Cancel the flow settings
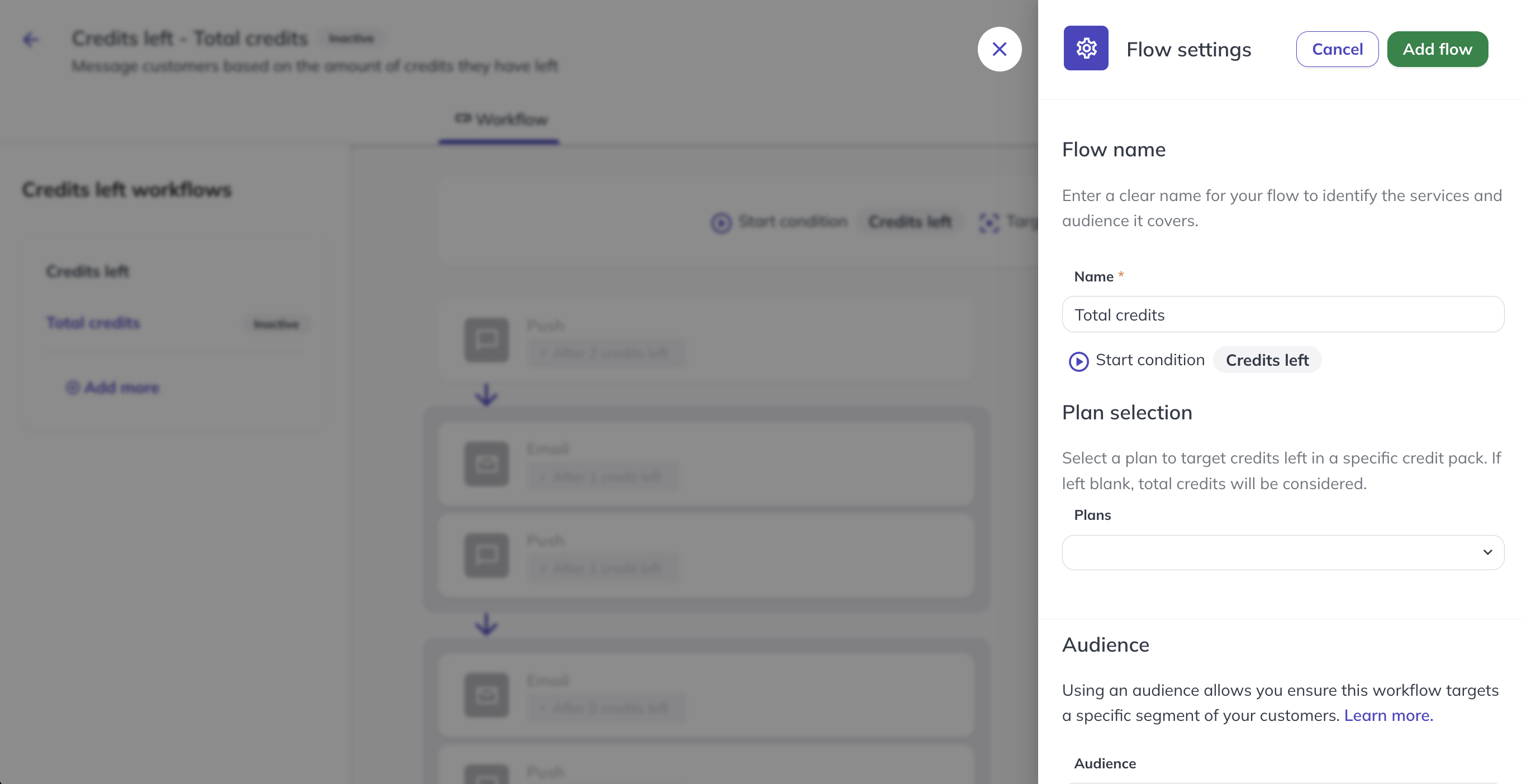Viewport: 1522px width, 784px height. (x=1337, y=49)
